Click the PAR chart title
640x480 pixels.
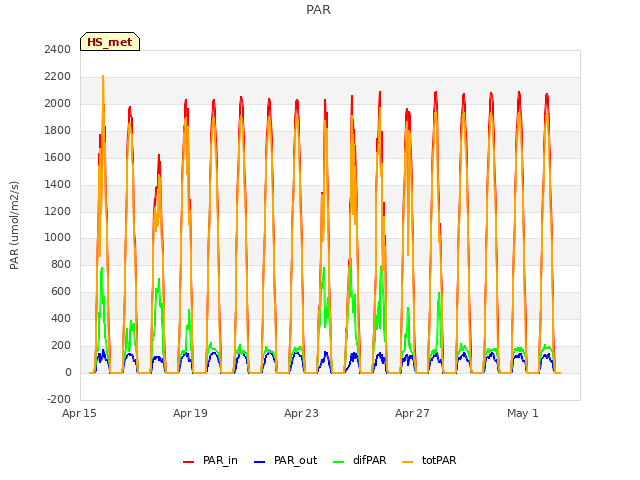coord(318,10)
